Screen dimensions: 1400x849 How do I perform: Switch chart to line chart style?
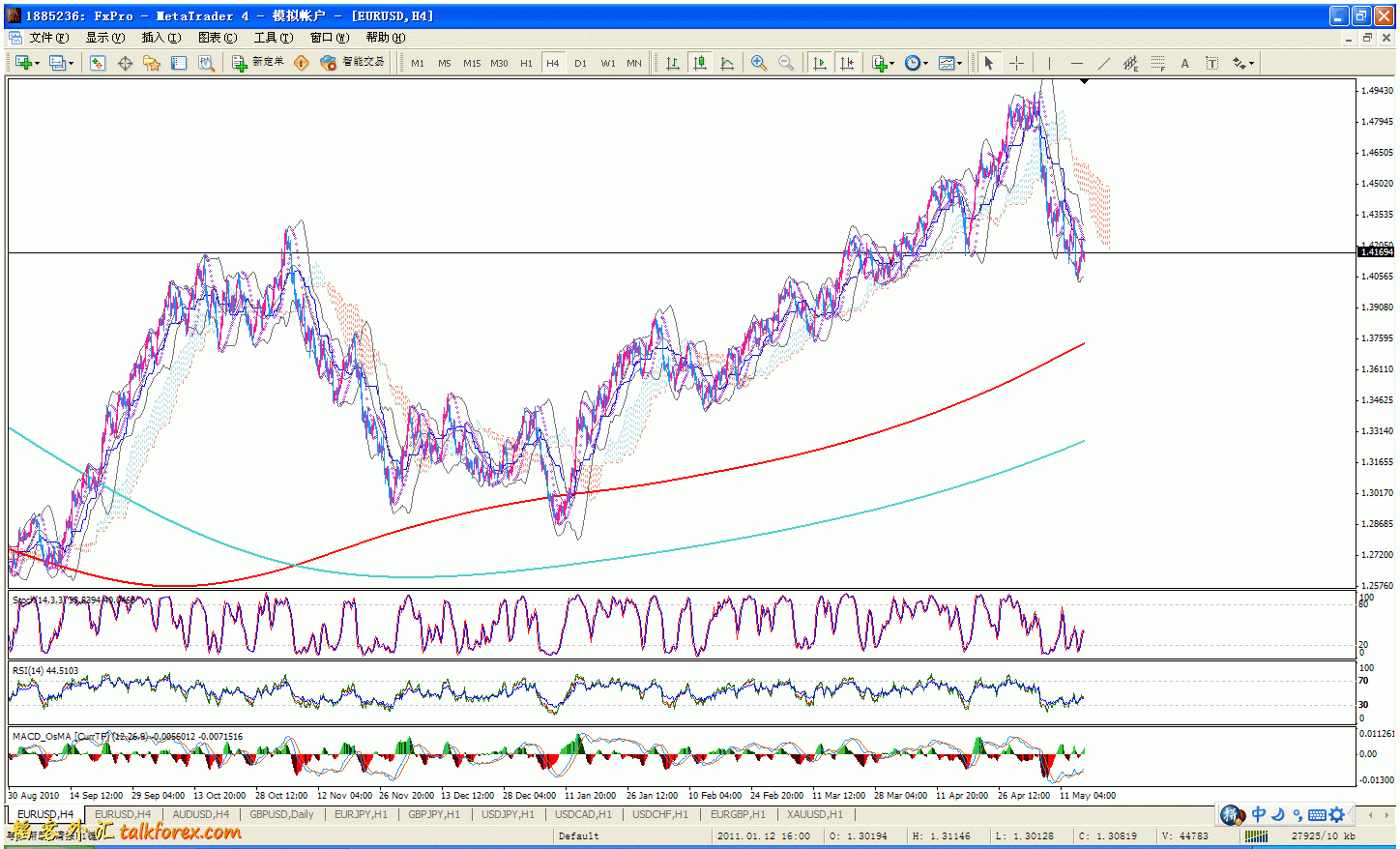pyautogui.click(x=727, y=63)
